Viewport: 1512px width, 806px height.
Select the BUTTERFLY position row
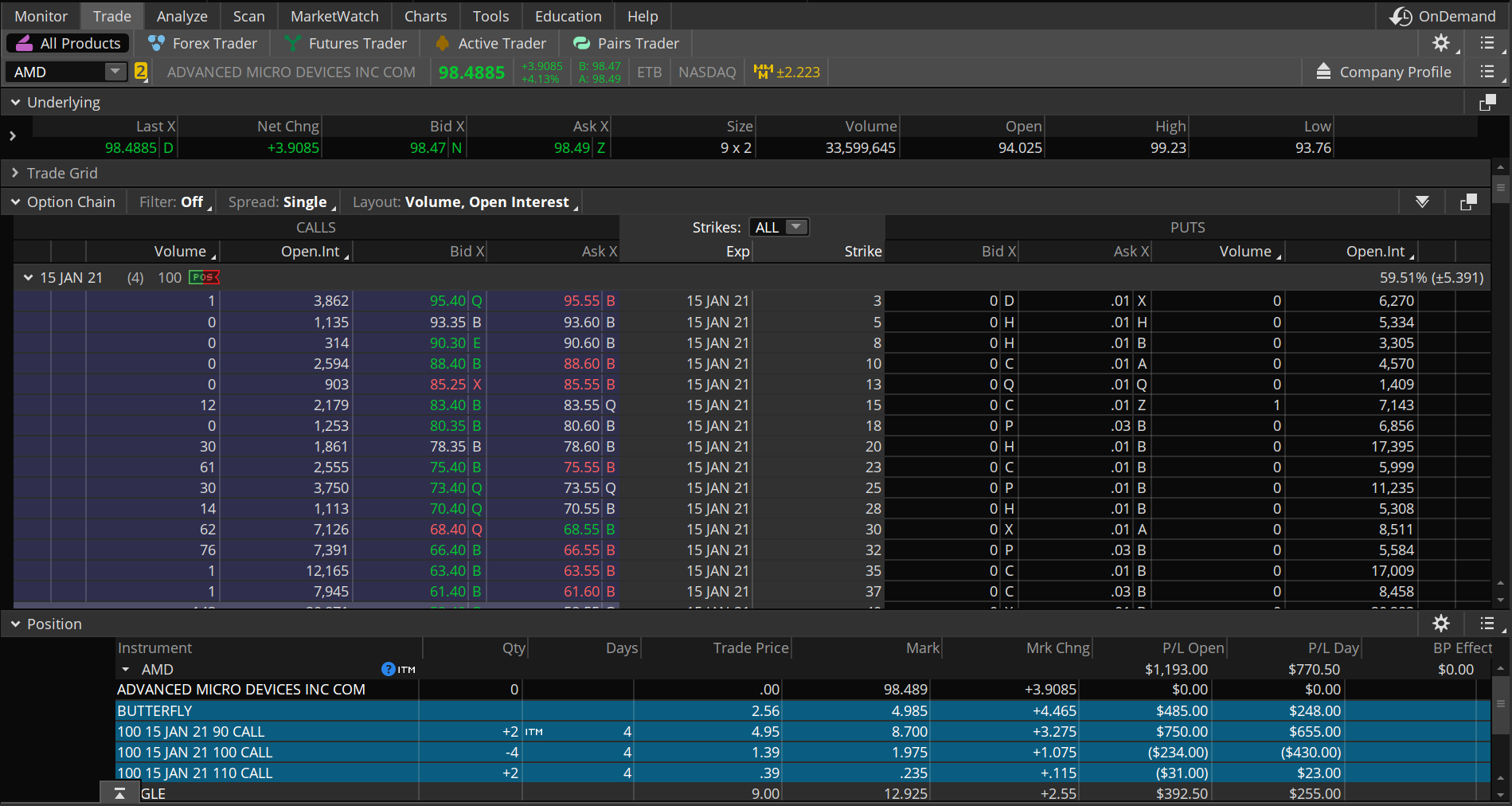tap(803, 710)
